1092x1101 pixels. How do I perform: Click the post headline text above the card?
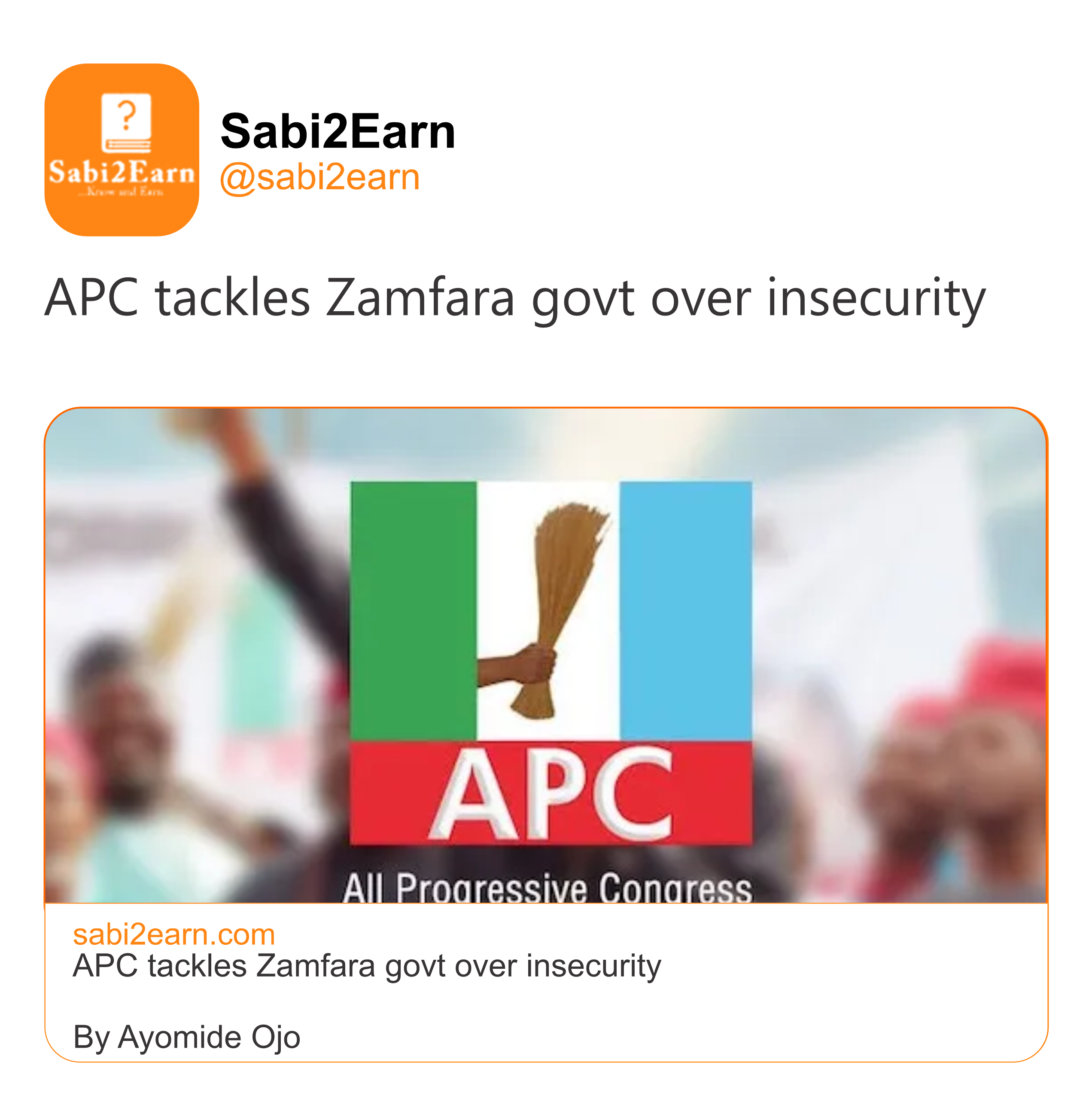pos(514,297)
